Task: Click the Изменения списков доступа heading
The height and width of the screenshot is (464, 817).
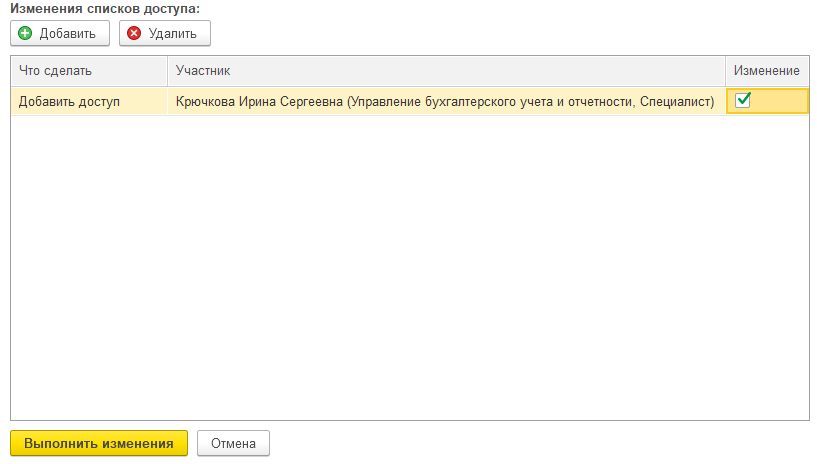Action: point(106,8)
